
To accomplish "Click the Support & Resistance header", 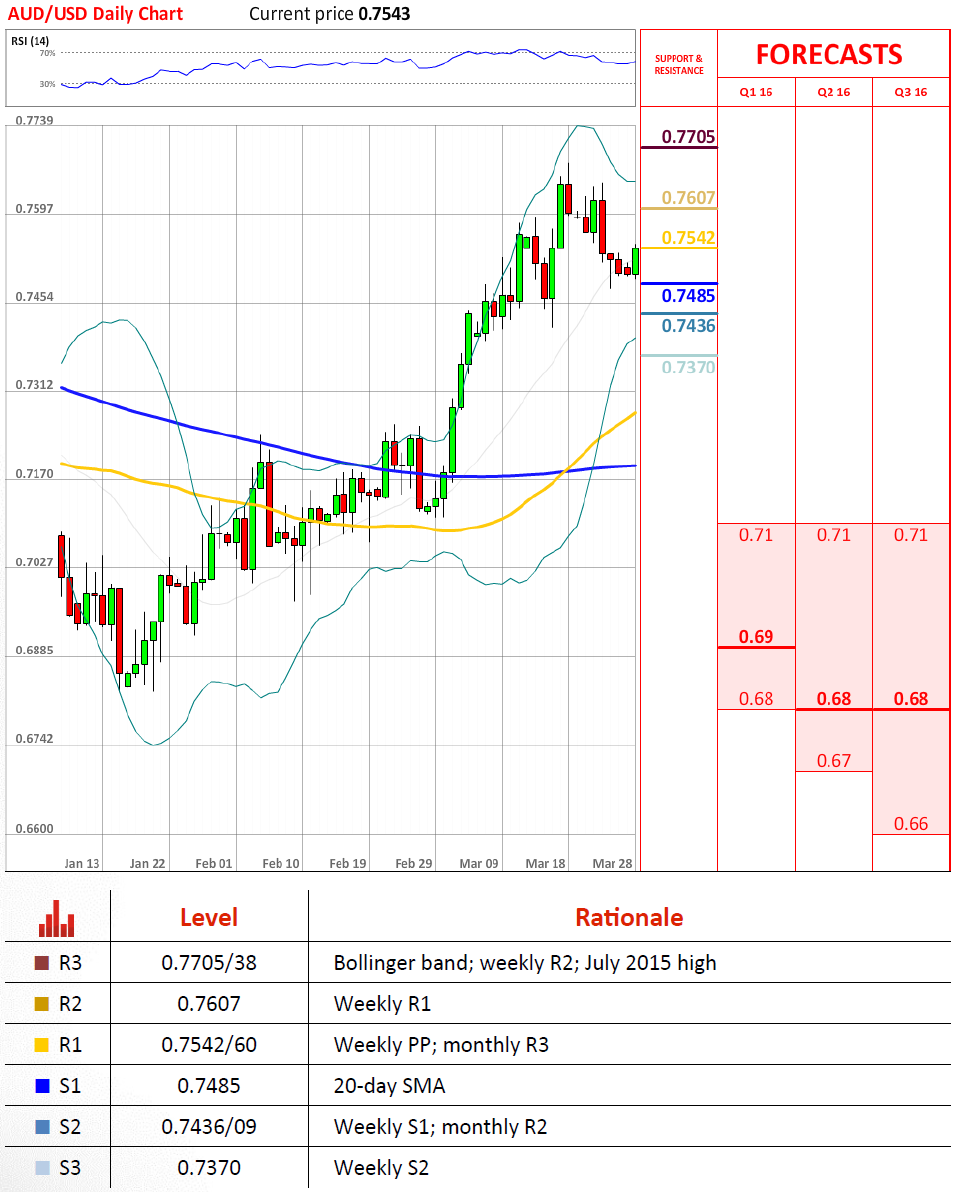I will (x=679, y=65).
